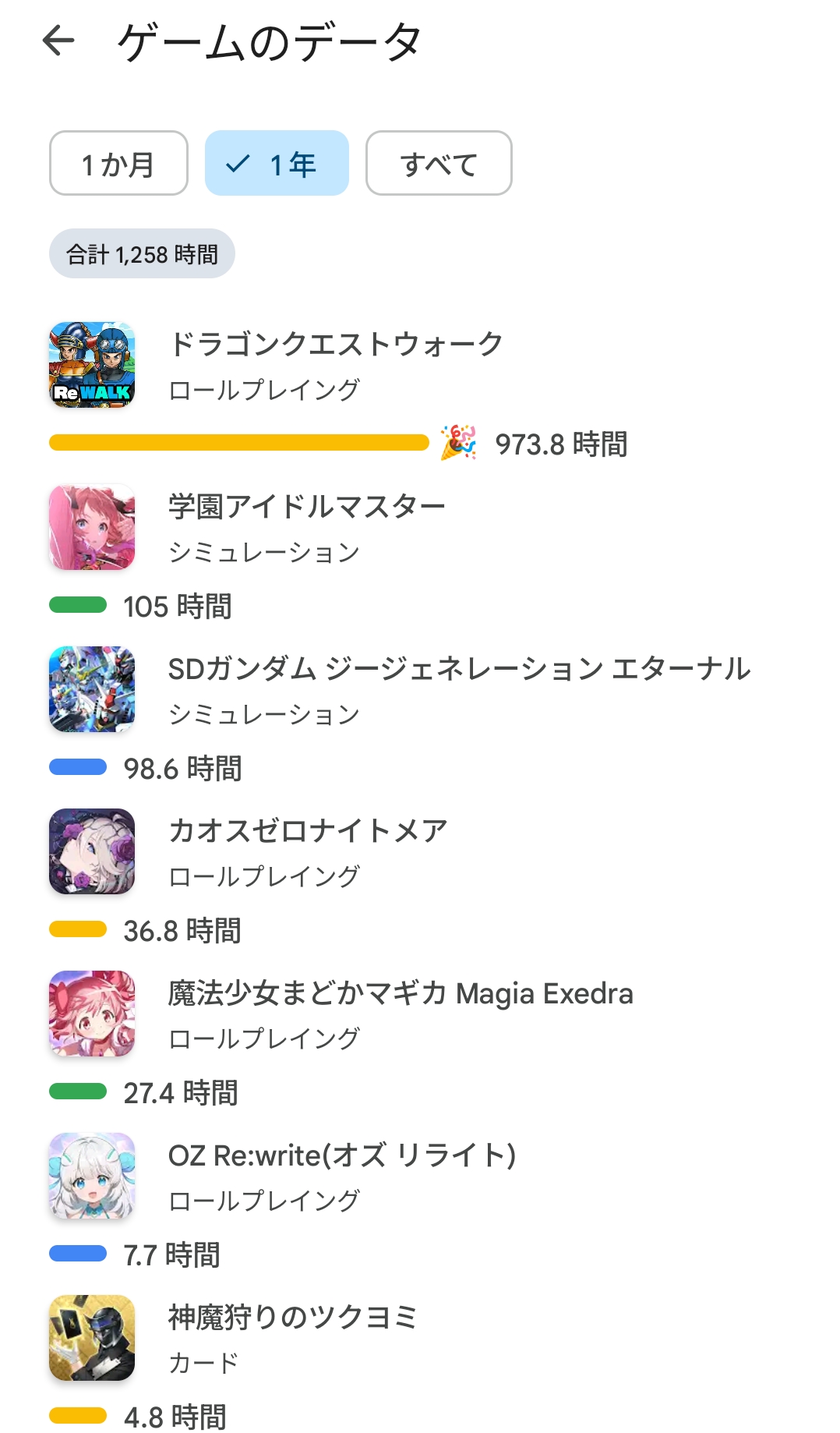Tap OZ Re:write app icon

(x=92, y=1176)
